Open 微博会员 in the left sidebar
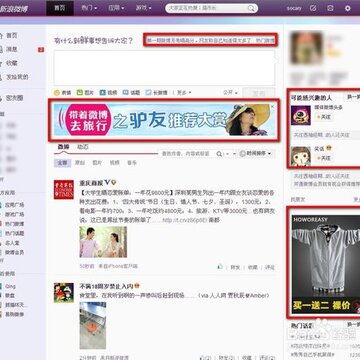The height and width of the screenshot is (360, 360). click(x=15, y=253)
